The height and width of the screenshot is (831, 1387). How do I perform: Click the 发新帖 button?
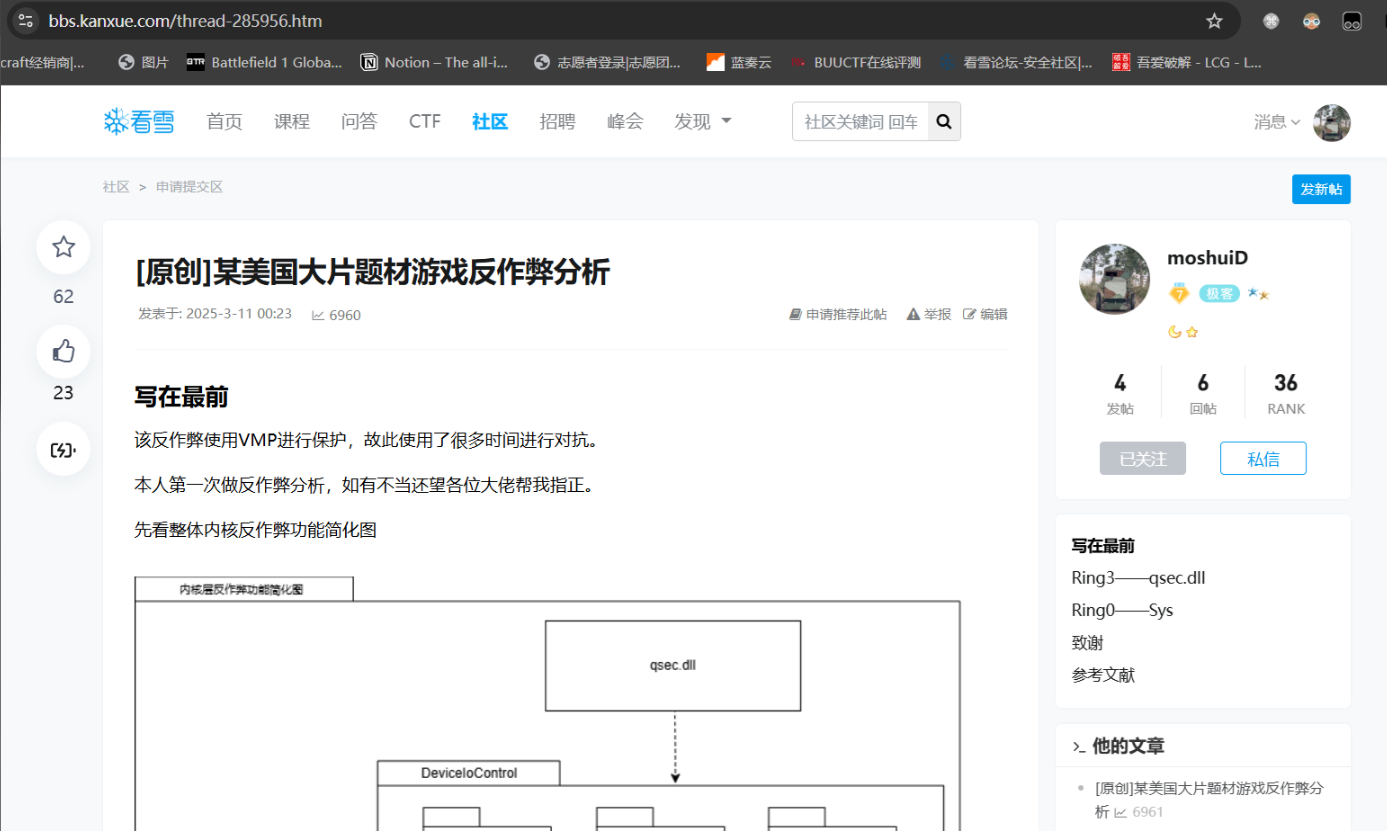coord(1321,189)
